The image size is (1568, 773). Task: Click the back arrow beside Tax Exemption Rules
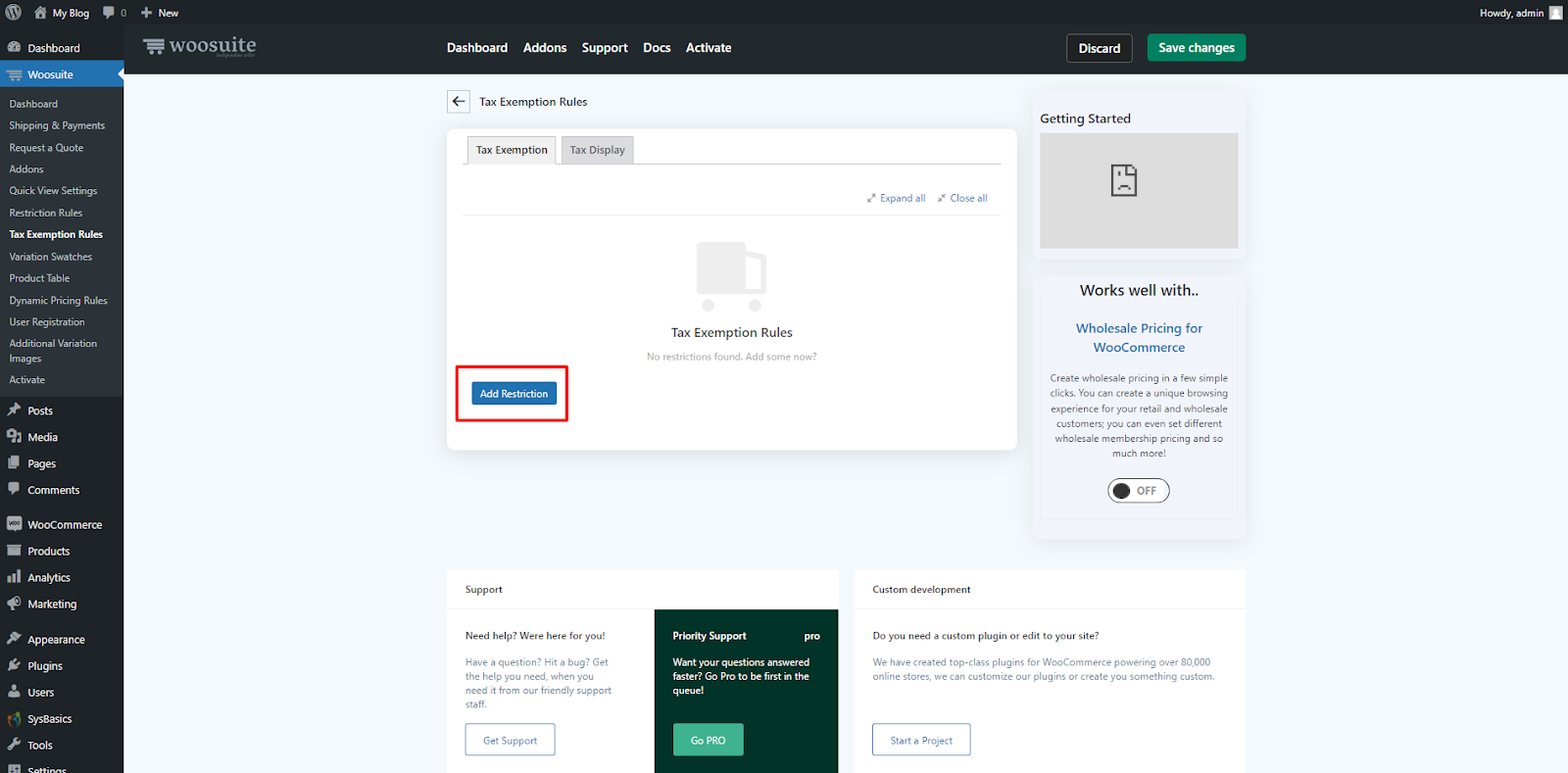[x=459, y=102]
